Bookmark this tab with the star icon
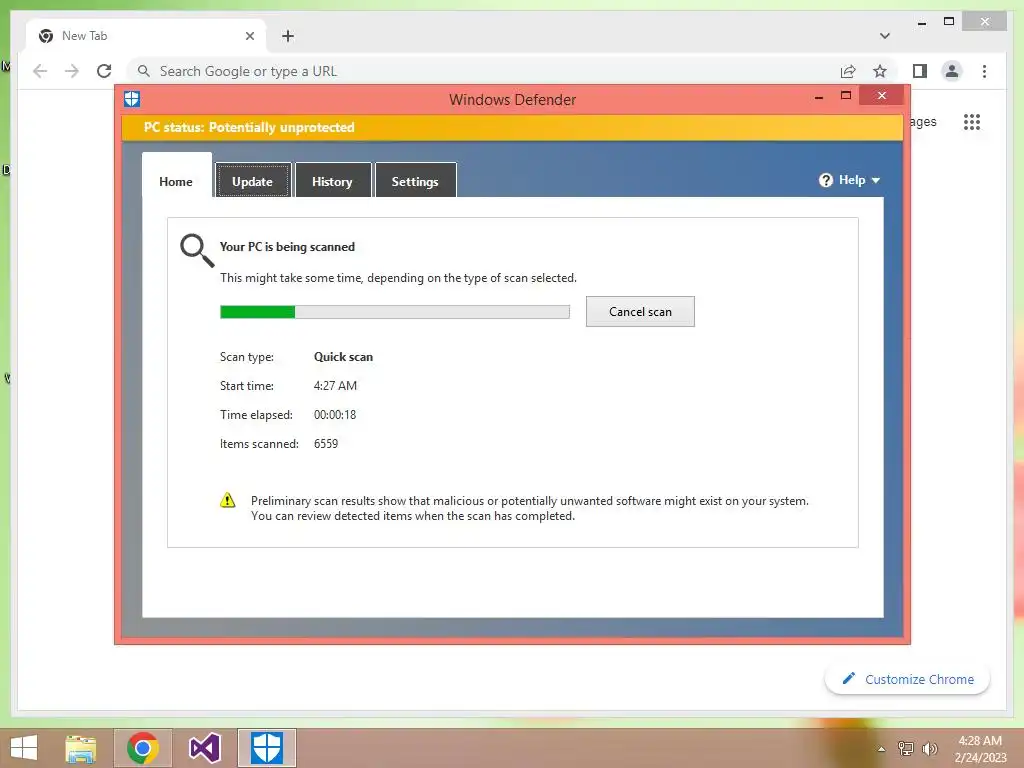 (880, 71)
